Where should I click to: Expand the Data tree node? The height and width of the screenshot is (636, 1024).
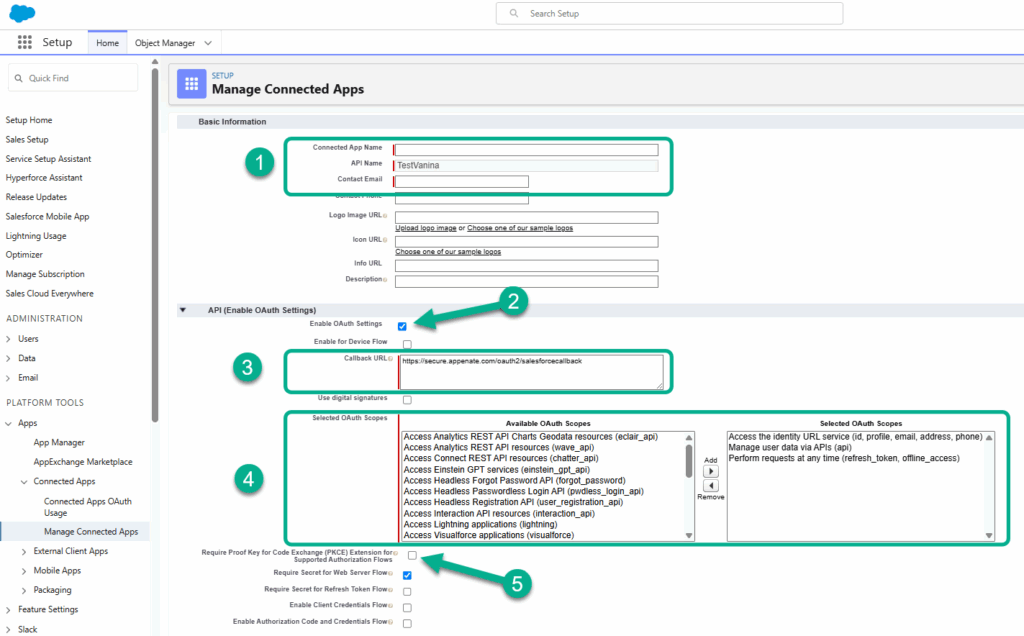pyautogui.click(x=8, y=358)
